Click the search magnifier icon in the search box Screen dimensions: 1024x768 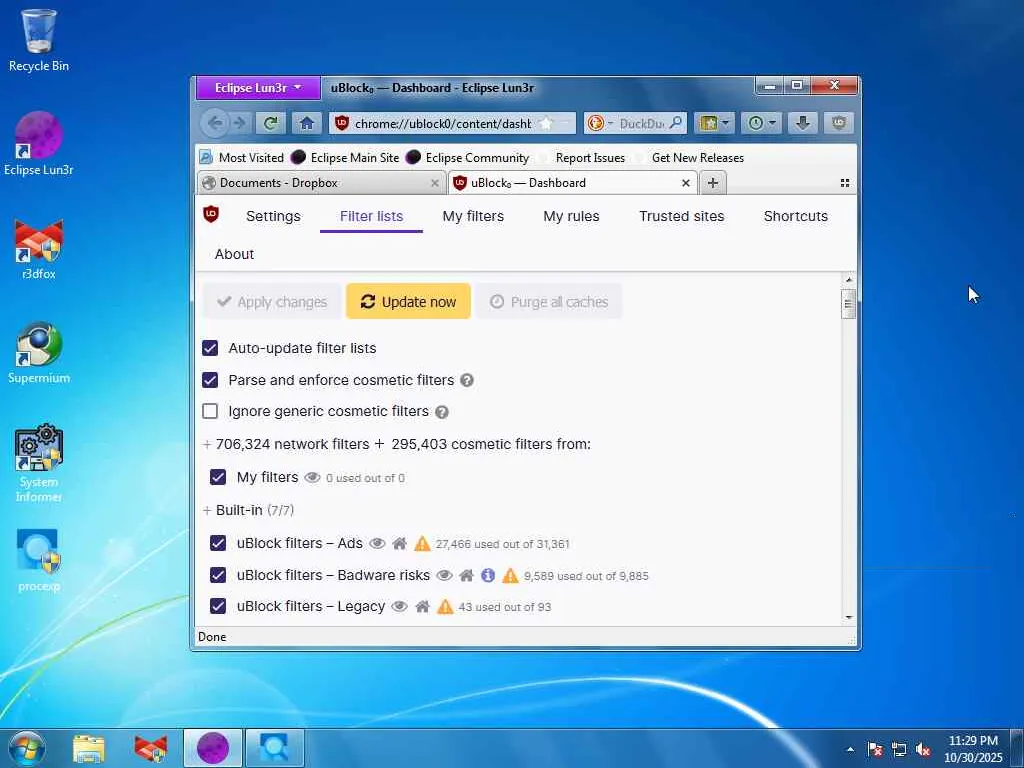tap(676, 123)
